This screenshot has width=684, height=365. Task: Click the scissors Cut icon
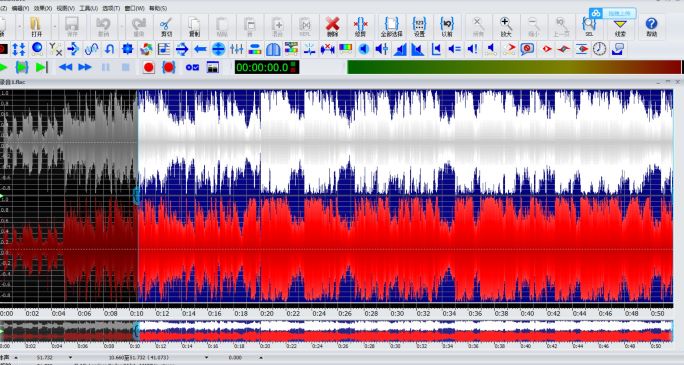(x=166, y=26)
